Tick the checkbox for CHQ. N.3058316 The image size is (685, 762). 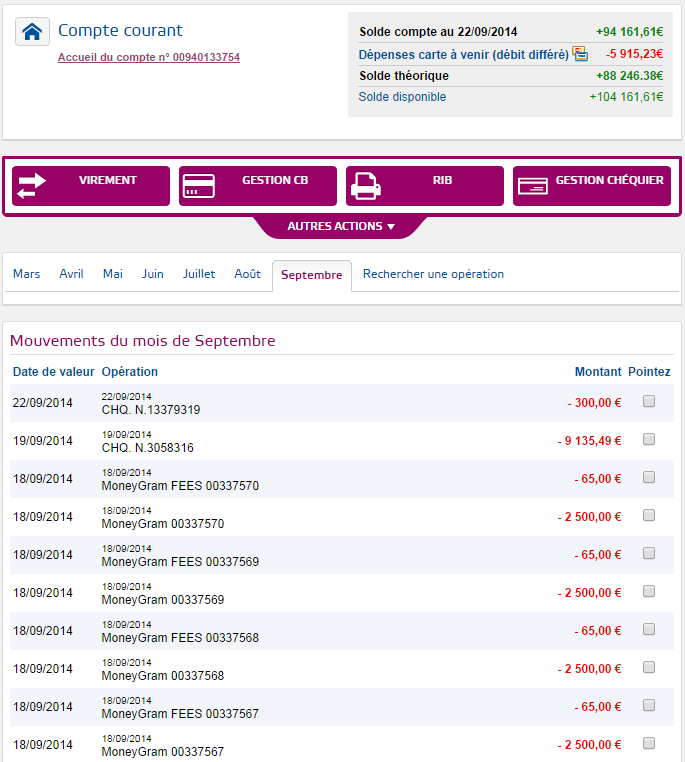pos(649,439)
